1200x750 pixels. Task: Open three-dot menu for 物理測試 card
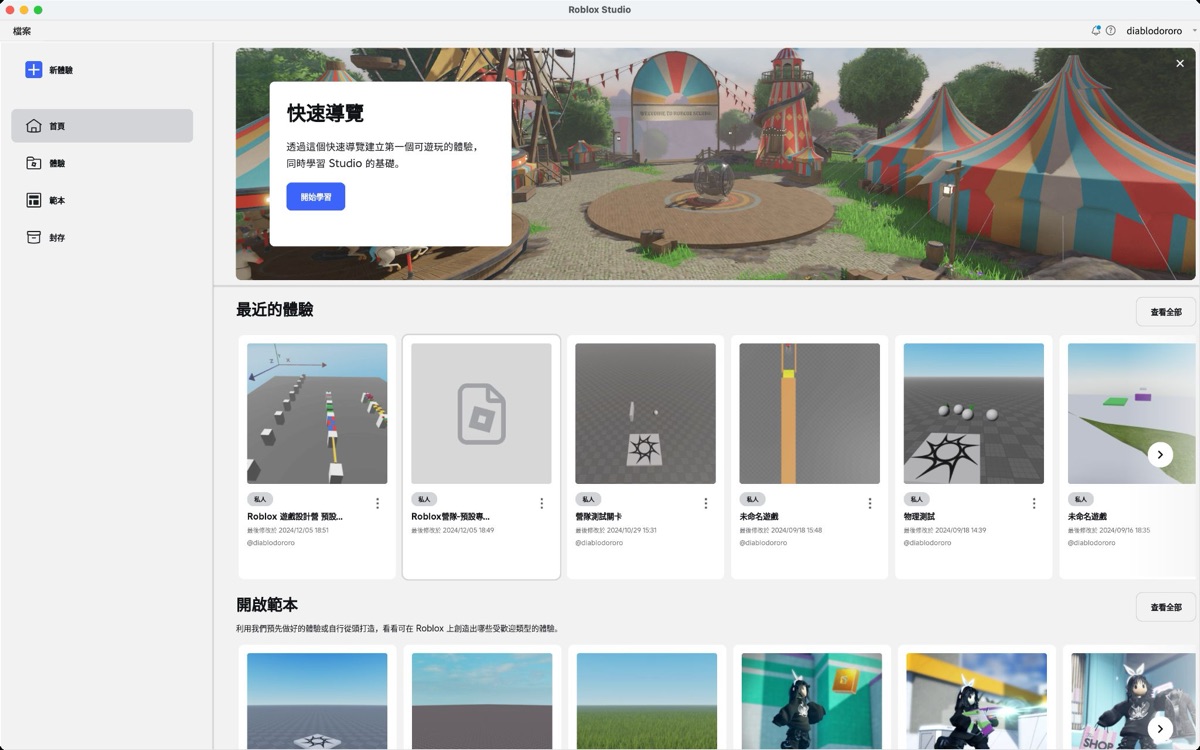1033,503
